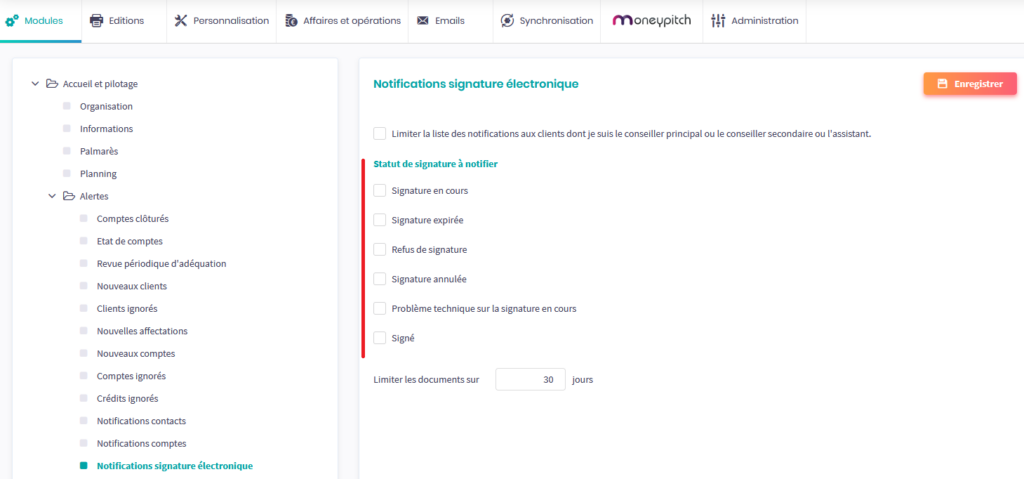Click the Synchronisation circular icon
Image resolution: width=1024 pixels, height=479 pixels.
click(x=507, y=20)
